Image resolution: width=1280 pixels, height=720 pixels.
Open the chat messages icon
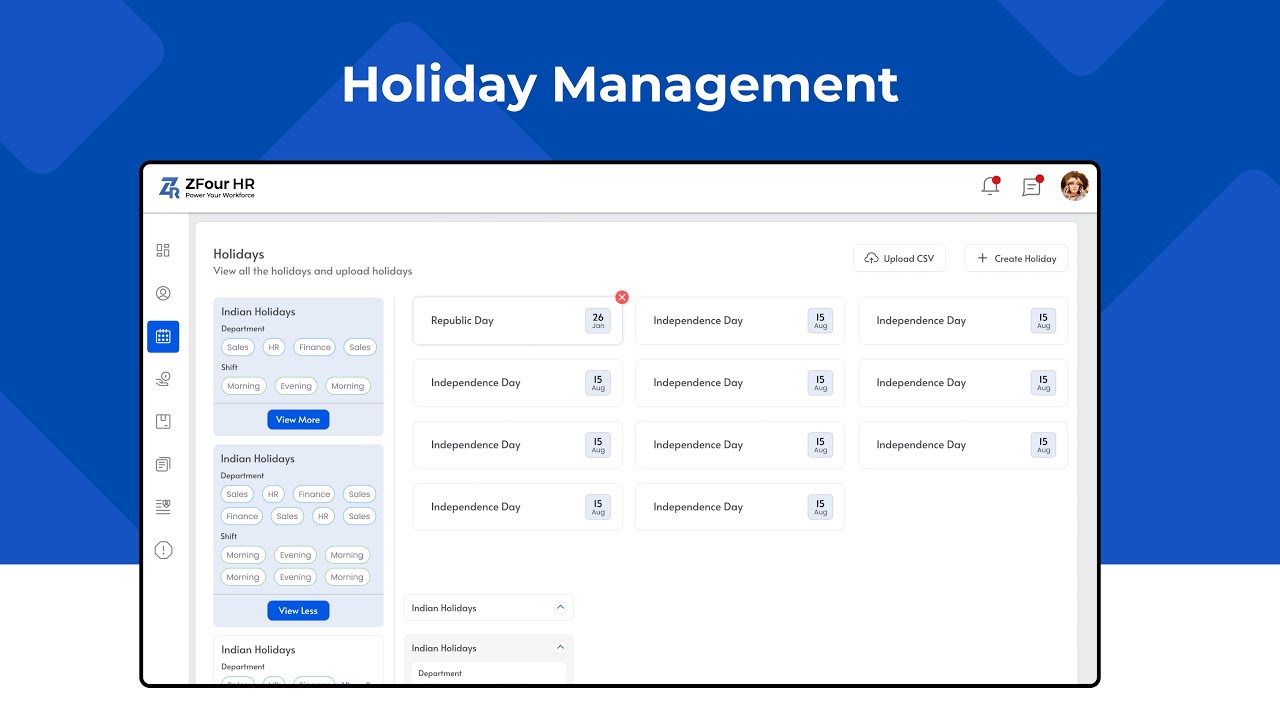tap(1032, 186)
